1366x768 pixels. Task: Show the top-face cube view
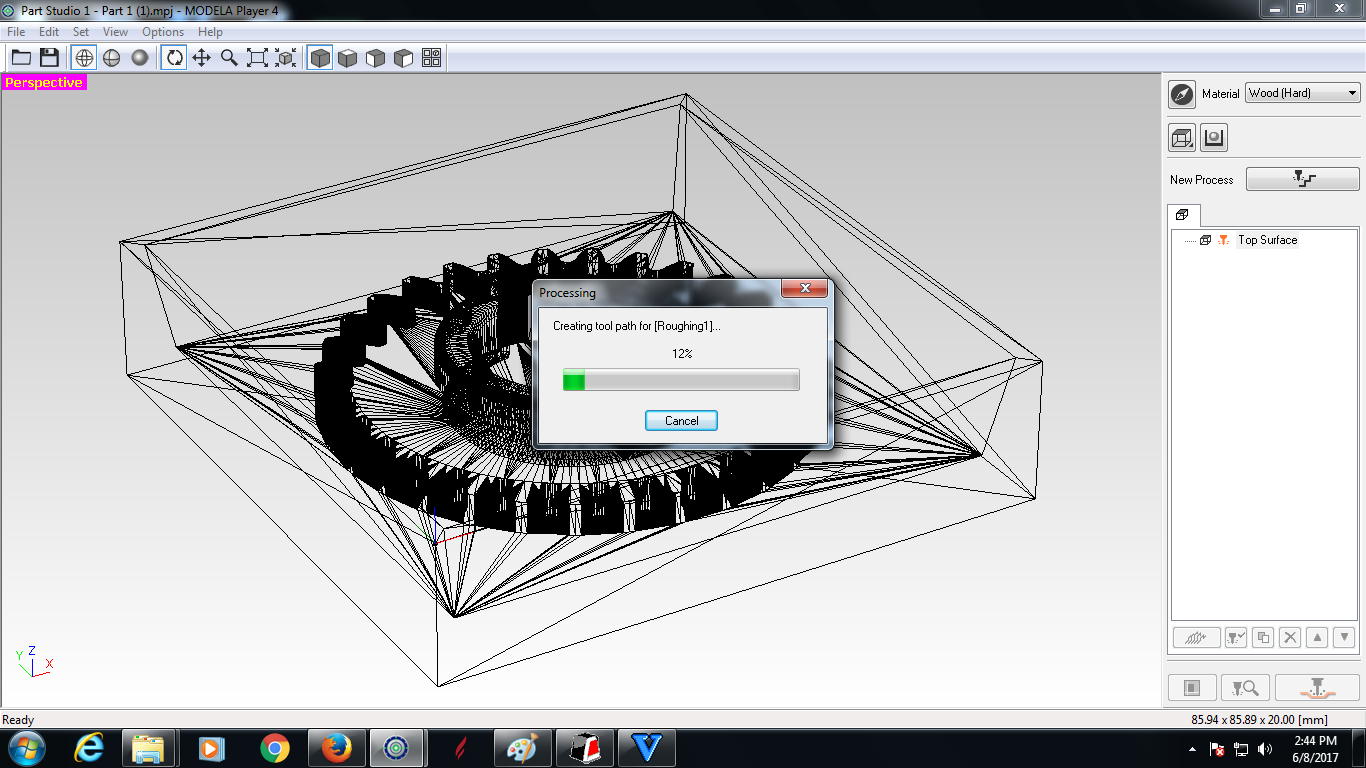coord(348,58)
